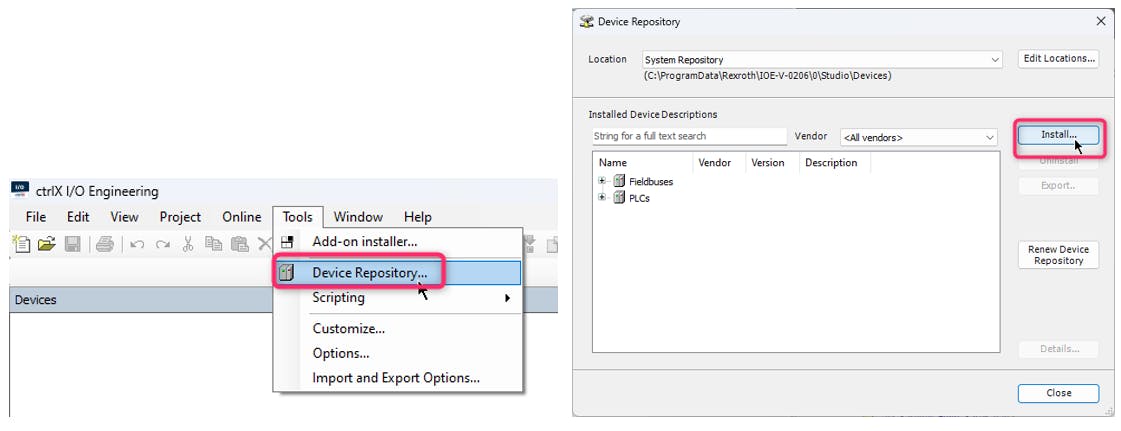Click the Open Project folder icon
The image size is (1121, 431).
(46, 244)
